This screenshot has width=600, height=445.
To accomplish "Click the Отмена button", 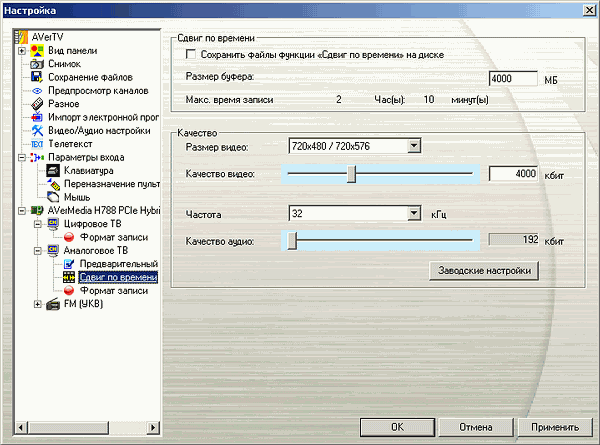I will click(476, 427).
